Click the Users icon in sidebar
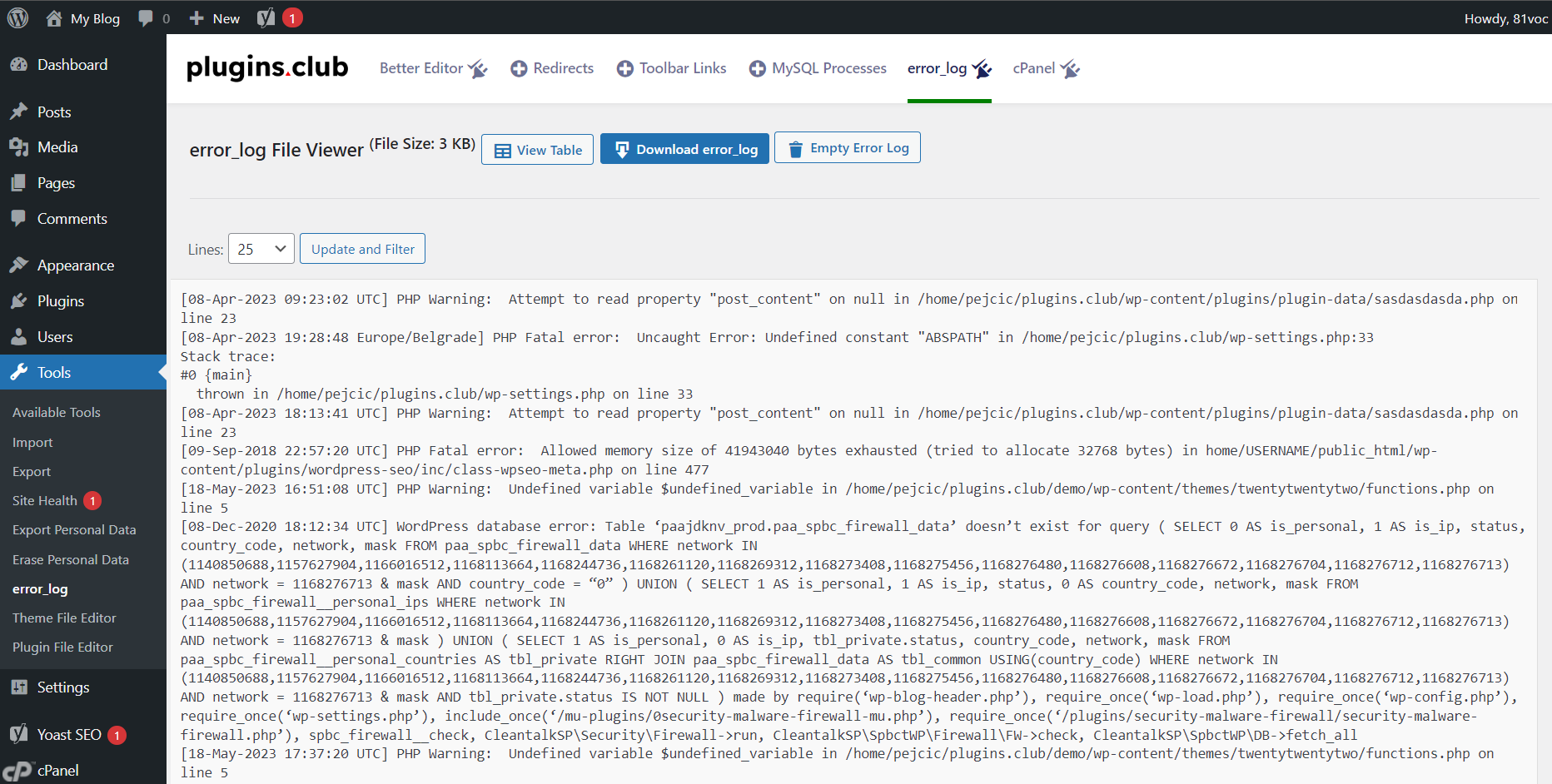This screenshot has width=1552, height=784. 18,337
